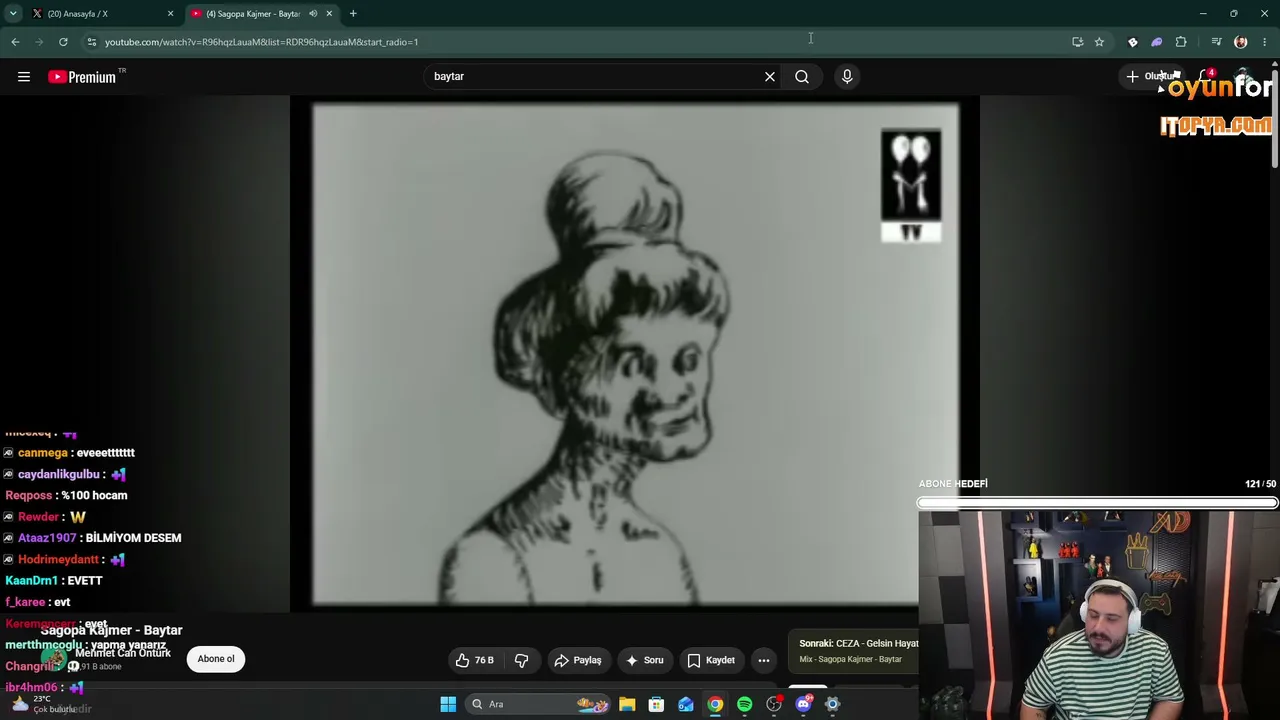Open the black B extension icon
Viewport: 1280px width, 720px height.
[x=1133, y=42]
